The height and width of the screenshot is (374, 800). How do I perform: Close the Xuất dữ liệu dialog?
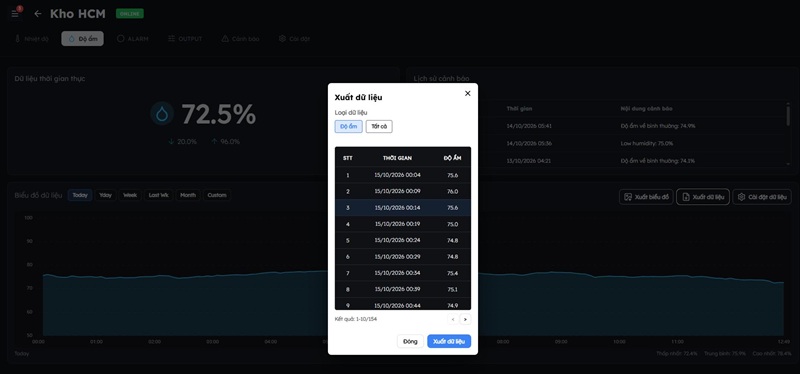467,93
